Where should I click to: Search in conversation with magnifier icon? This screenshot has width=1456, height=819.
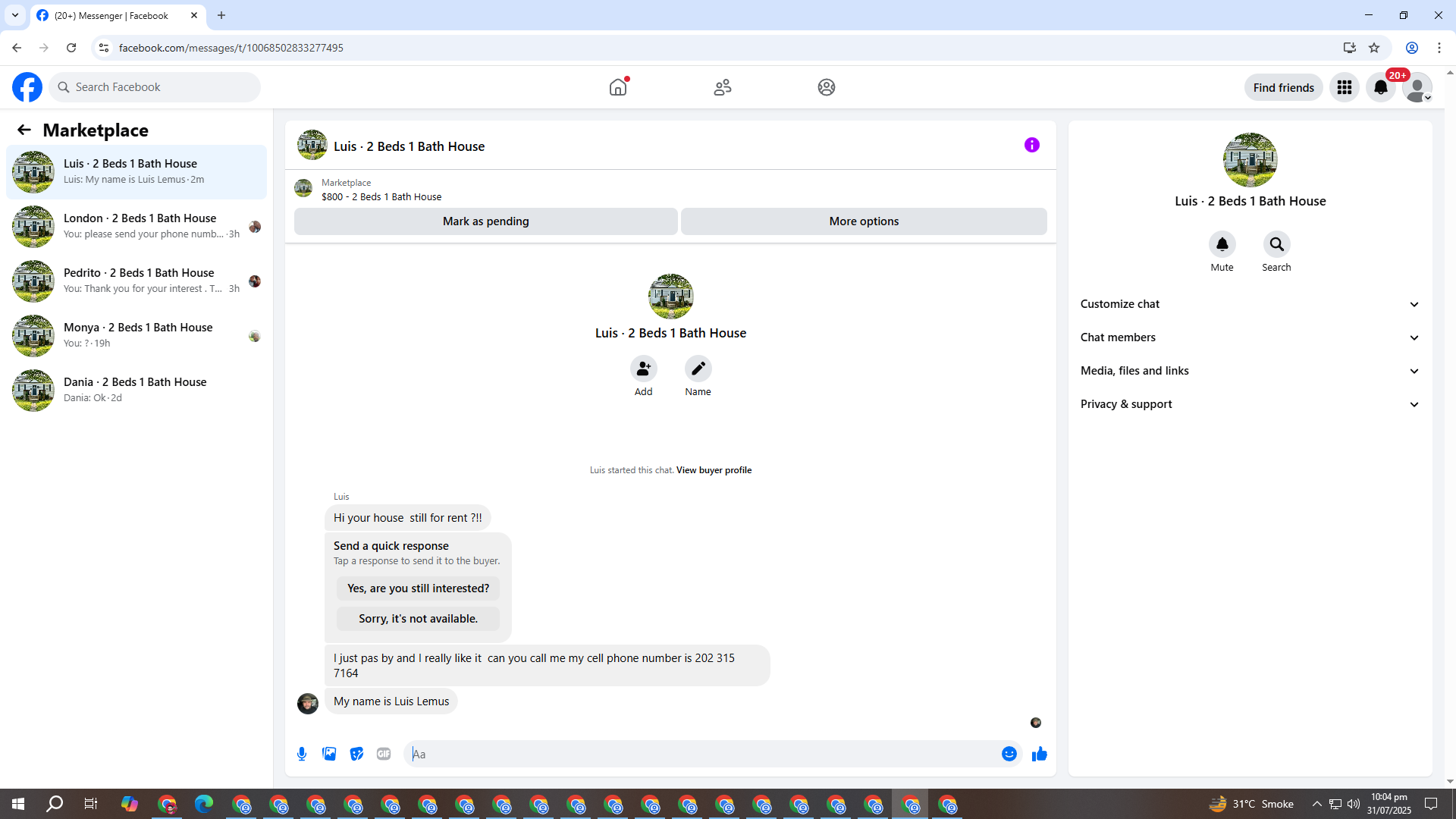pyautogui.click(x=1276, y=244)
